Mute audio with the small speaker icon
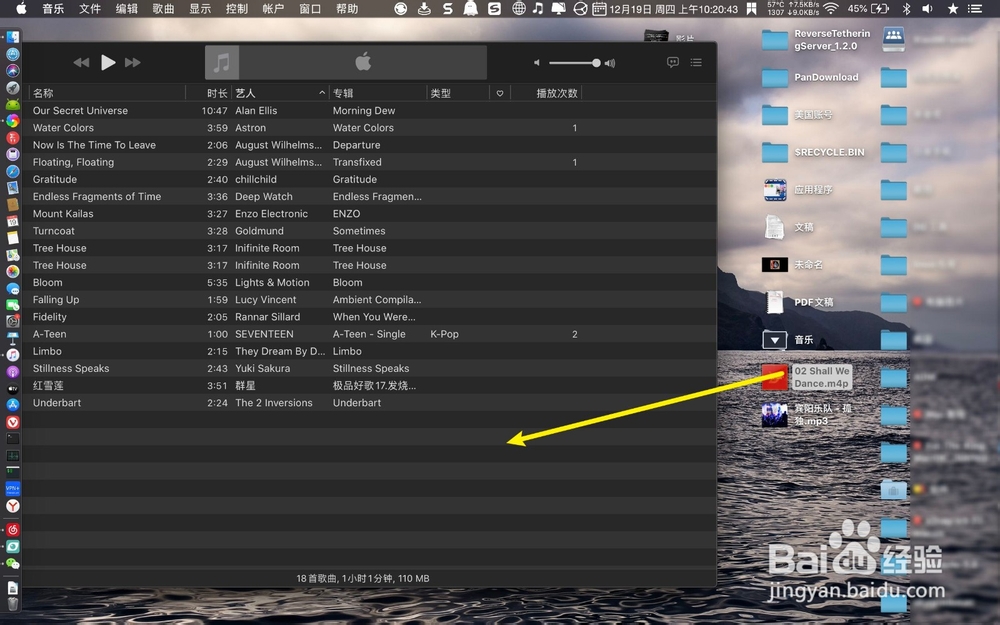The height and width of the screenshot is (625, 1000). 540,62
